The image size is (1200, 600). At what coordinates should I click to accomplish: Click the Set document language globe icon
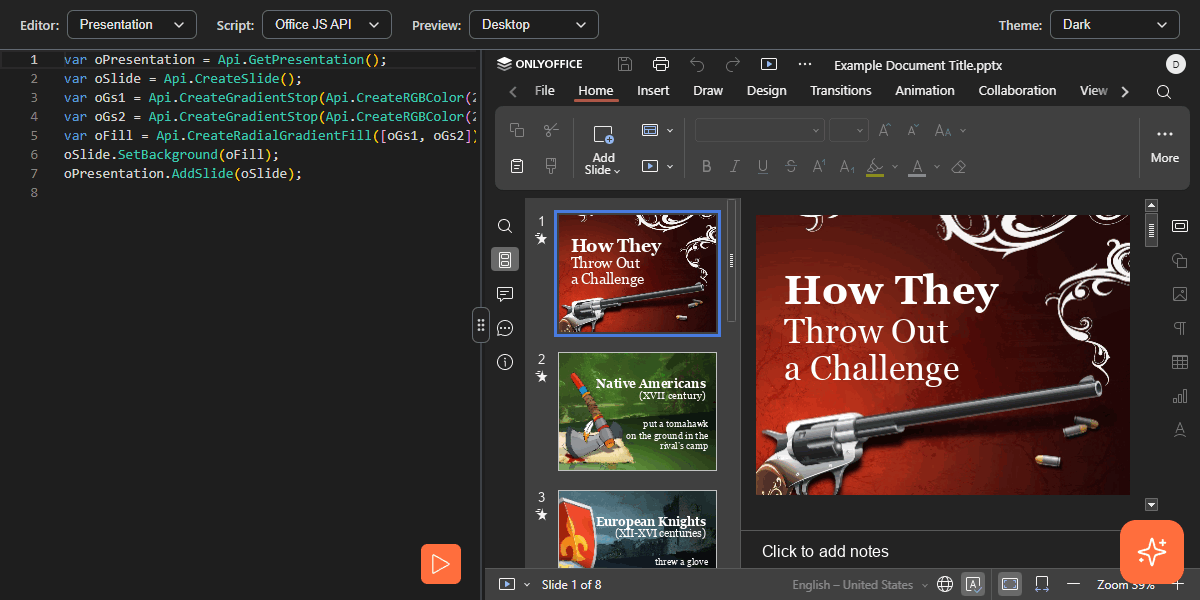(x=945, y=584)
